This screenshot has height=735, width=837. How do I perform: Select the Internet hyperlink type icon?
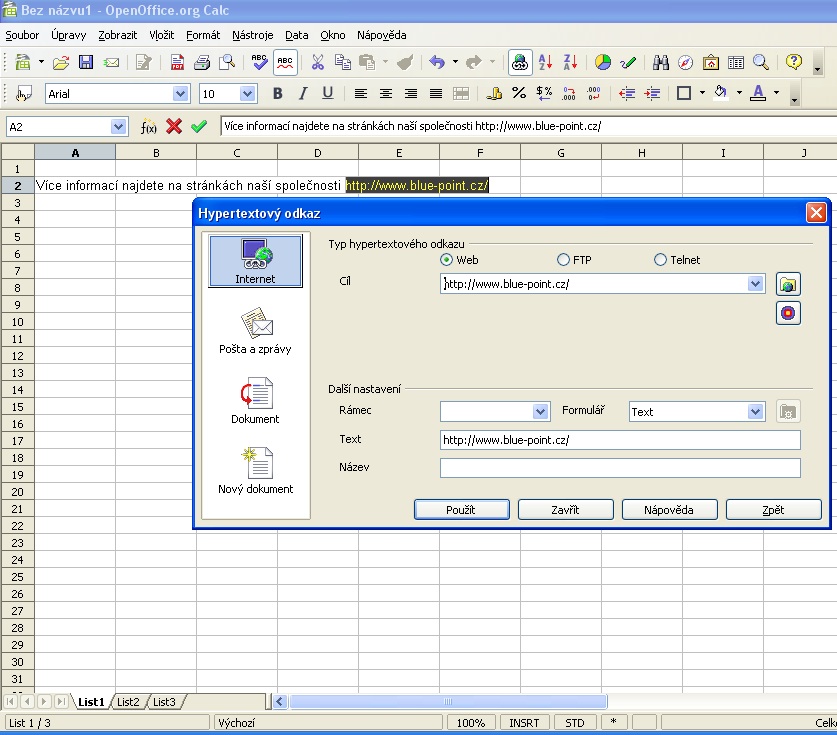point(255,261)
